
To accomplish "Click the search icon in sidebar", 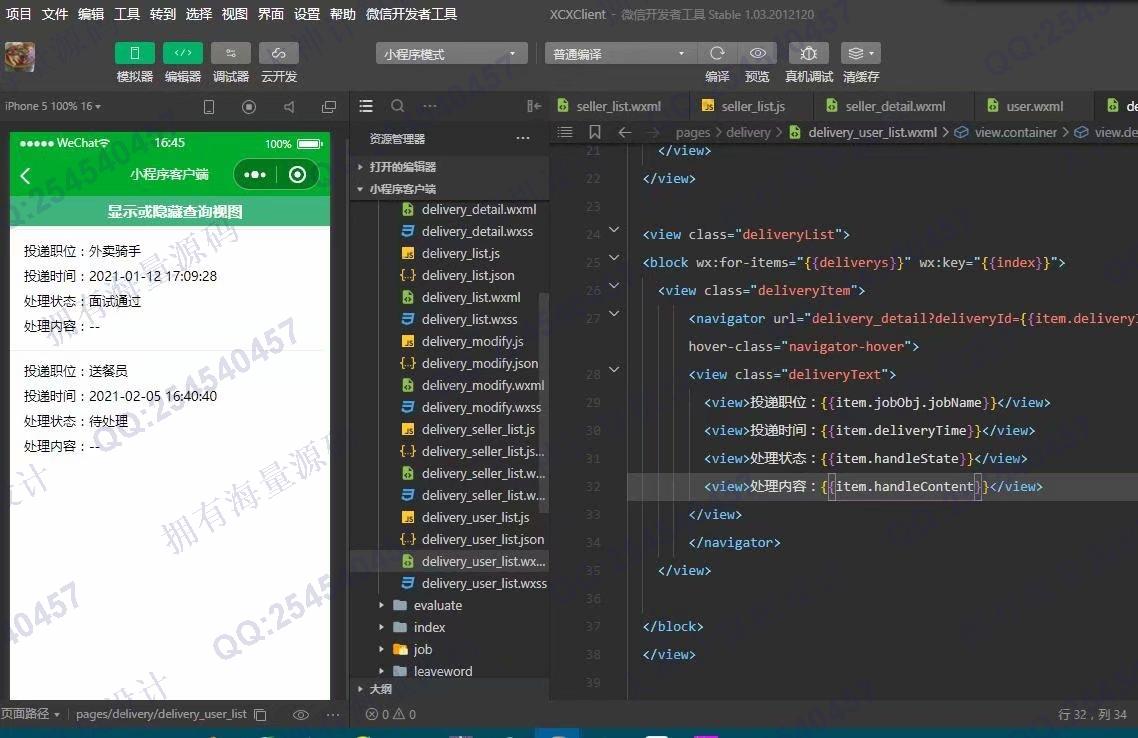I will (x=397, y=106).
